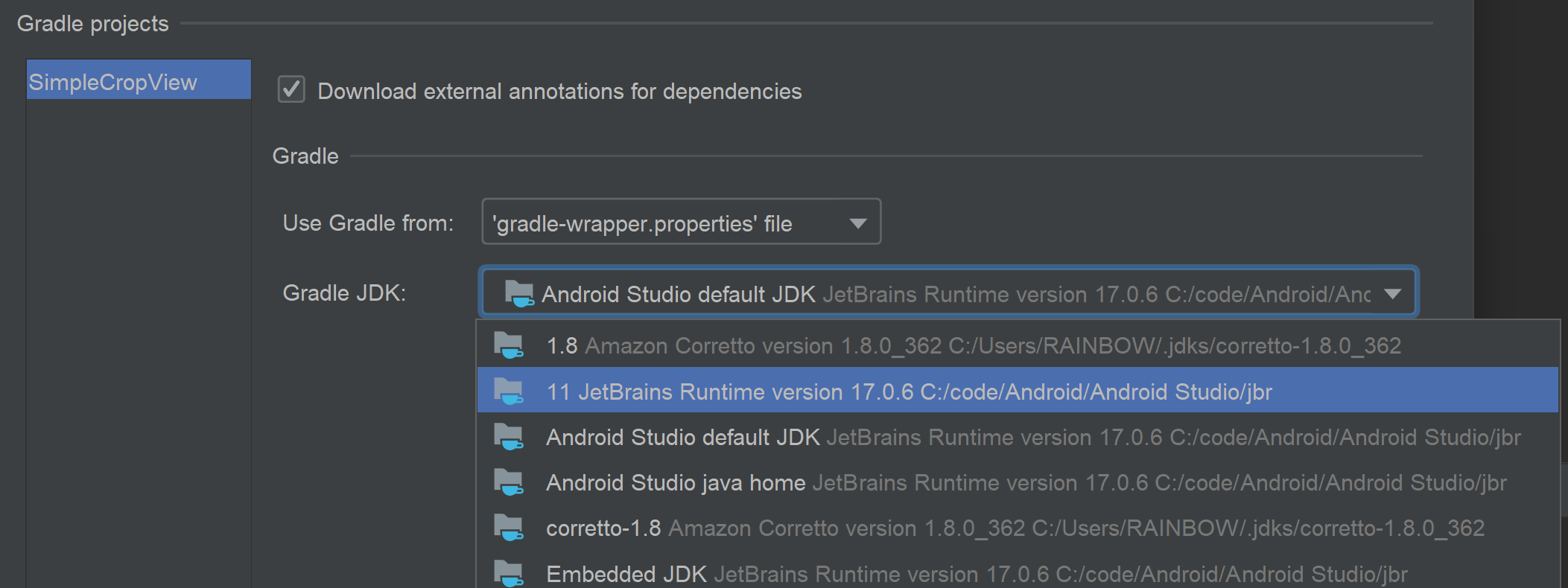Click JDK icon beside Android Studio java home
This screenshot has height=588, width=1568.
(x=509, y=482)
